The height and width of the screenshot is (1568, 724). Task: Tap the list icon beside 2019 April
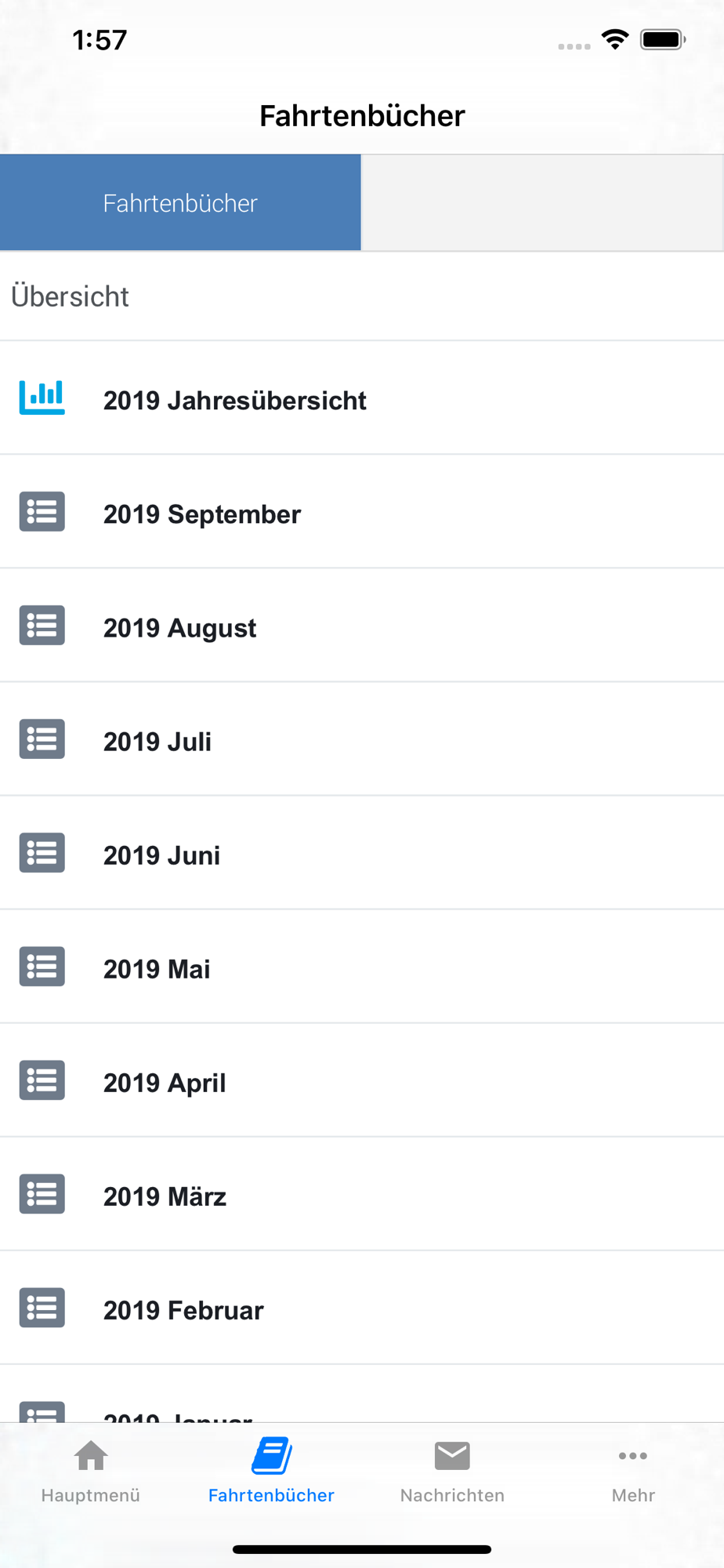[42, 1080]
